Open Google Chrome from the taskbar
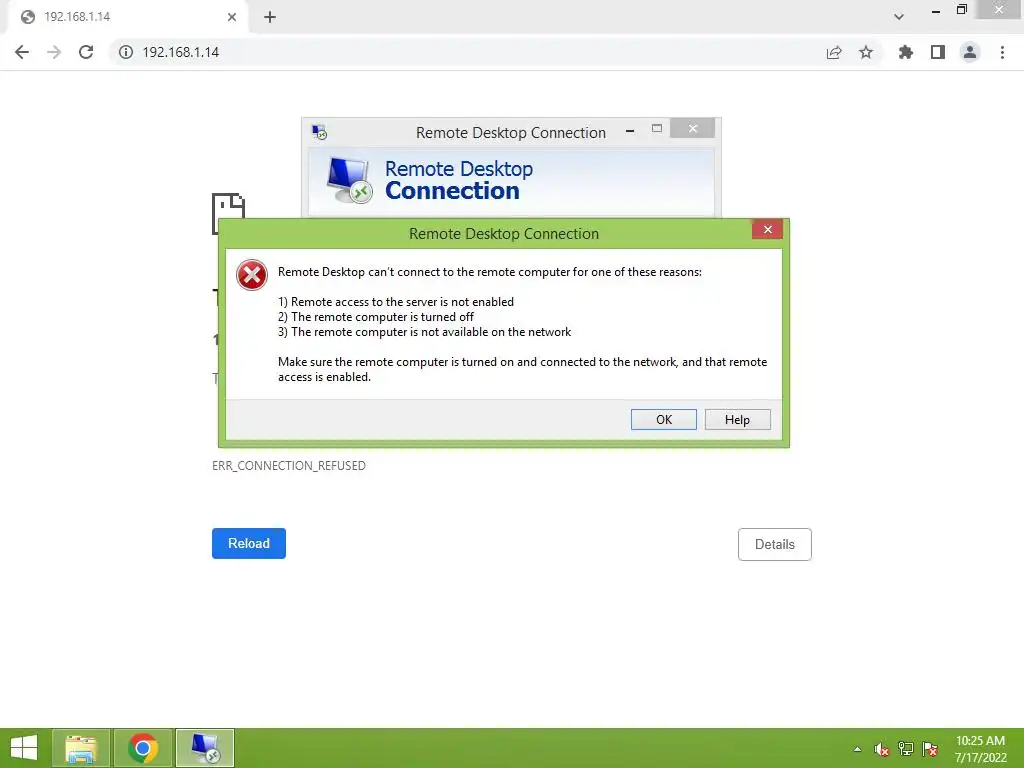The image size is (1024, 768). [143, 748]
